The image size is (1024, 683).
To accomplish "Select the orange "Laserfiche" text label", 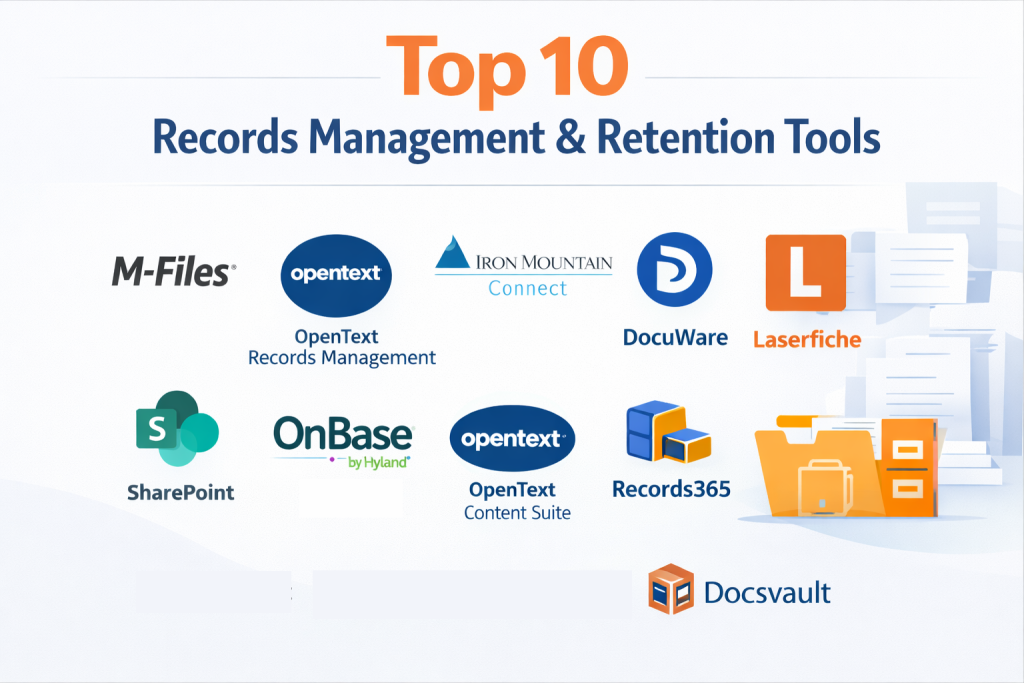I will click(x=806, y=339).
